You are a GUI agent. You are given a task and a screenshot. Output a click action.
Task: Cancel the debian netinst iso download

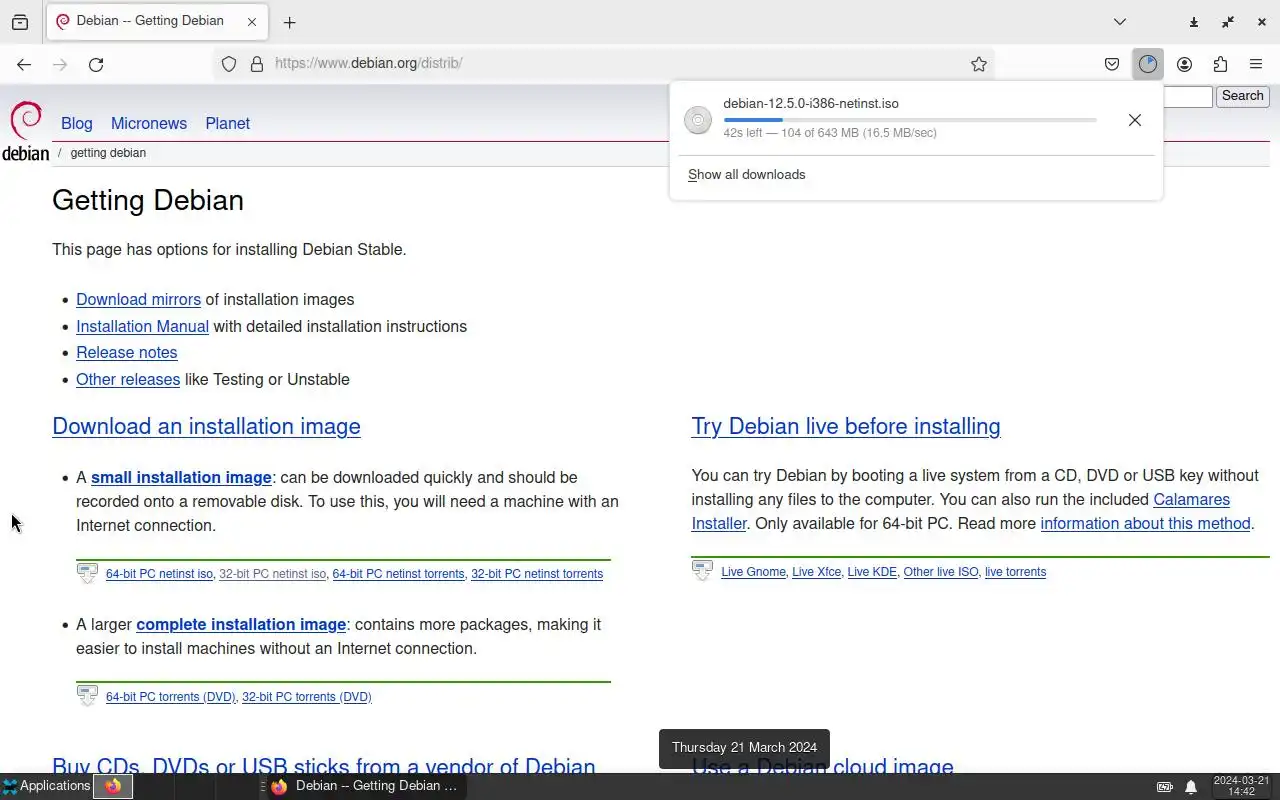pos(1134,120)
